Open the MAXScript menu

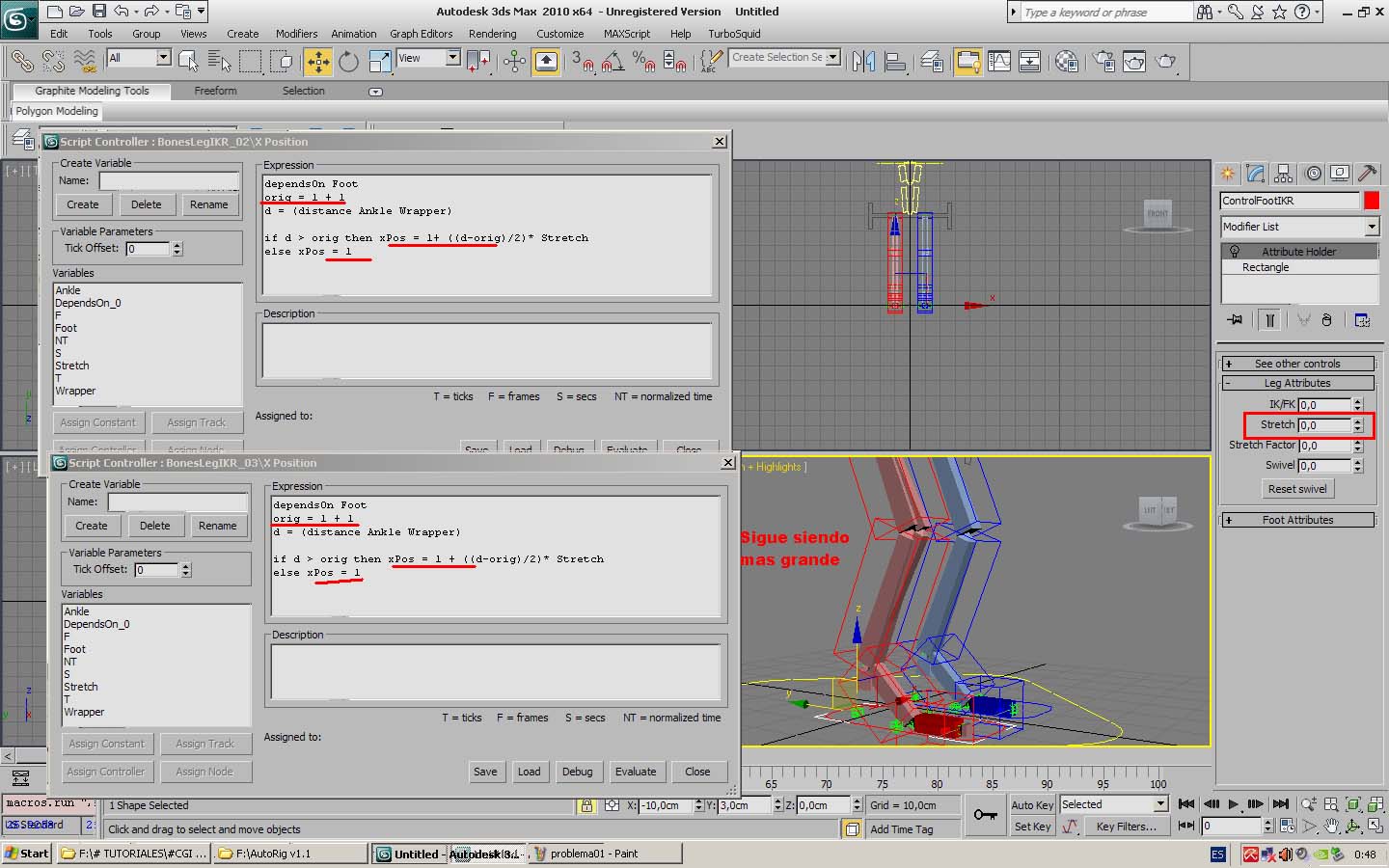click(x=626, y=34)
